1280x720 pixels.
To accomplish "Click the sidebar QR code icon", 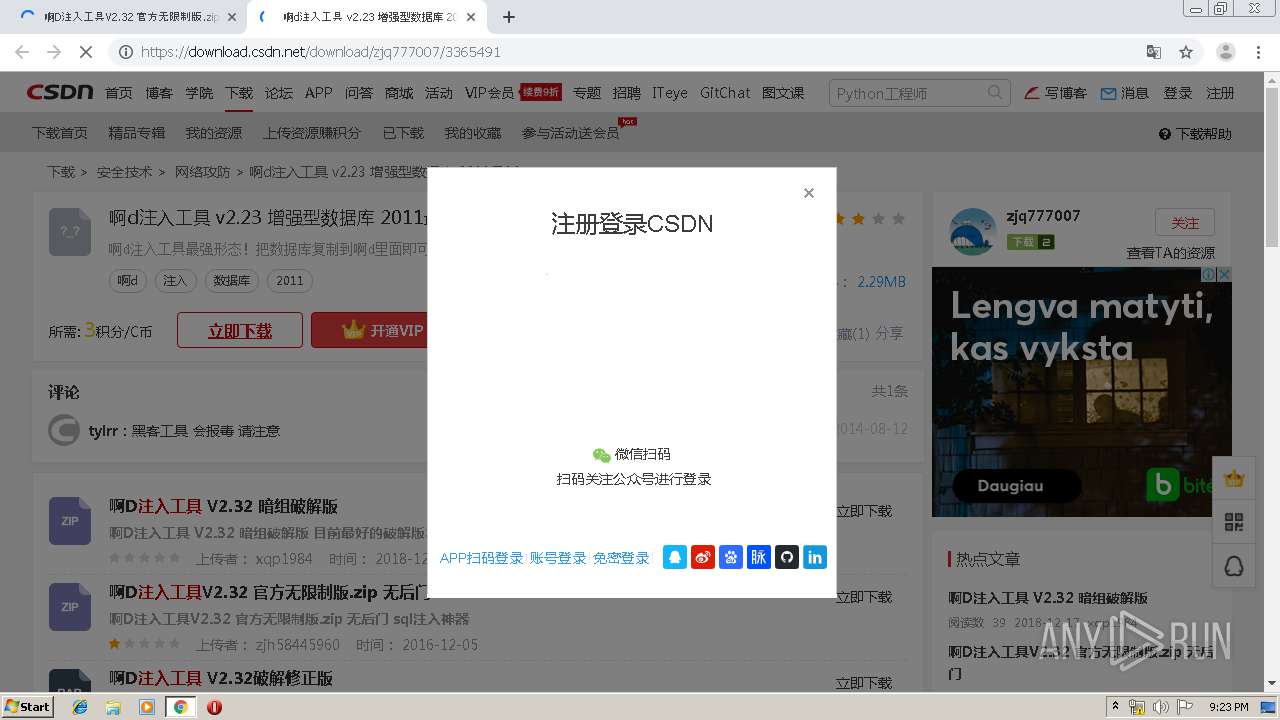I will [1234, 523].
